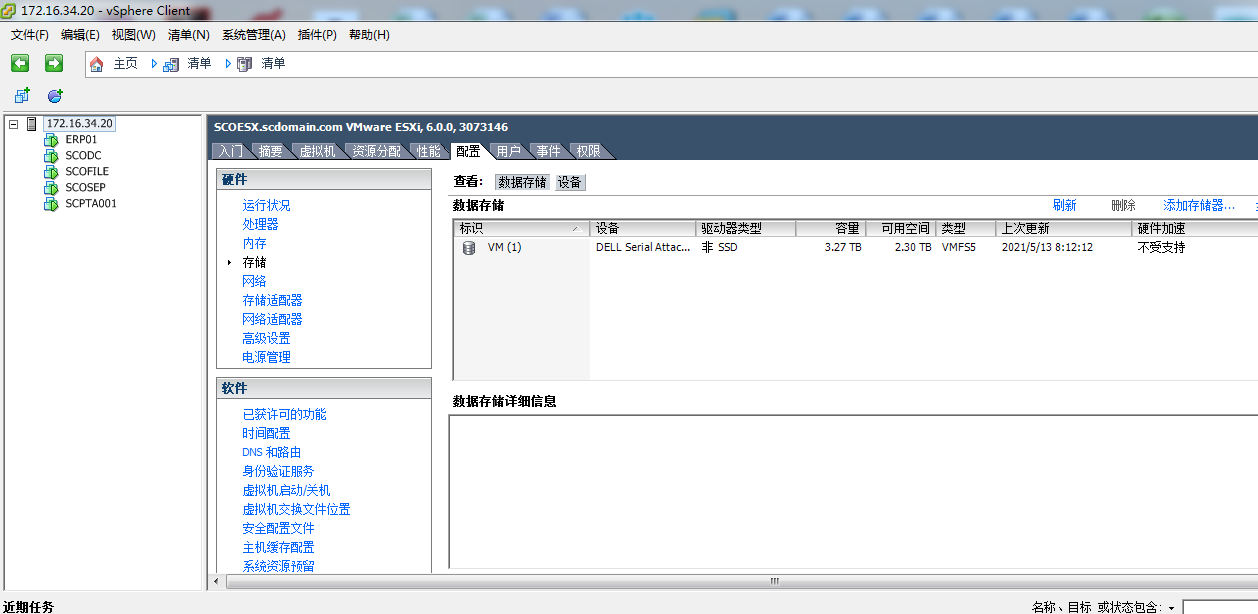Click the datastore icon for VM (1)

pos(468,247)
